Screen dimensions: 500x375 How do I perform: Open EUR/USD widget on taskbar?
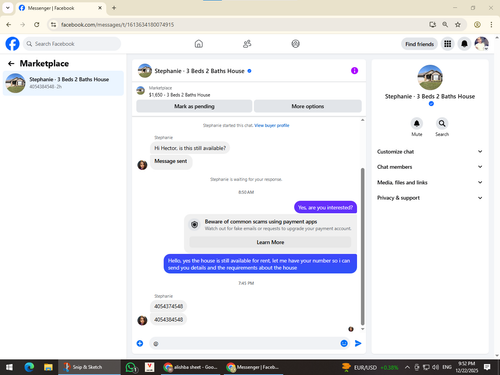(370, 367)
